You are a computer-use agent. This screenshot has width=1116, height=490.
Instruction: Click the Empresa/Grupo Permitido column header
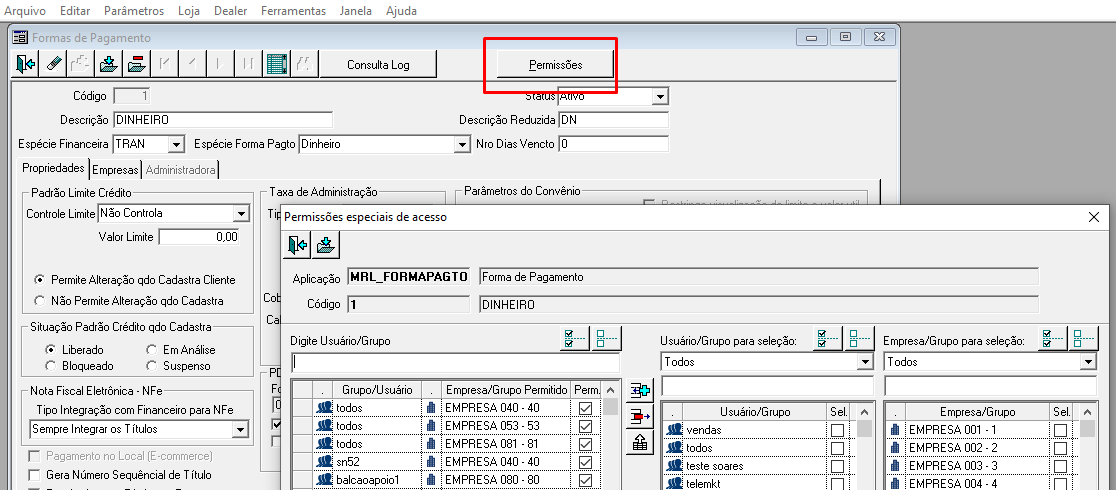(x=506, y=390)
